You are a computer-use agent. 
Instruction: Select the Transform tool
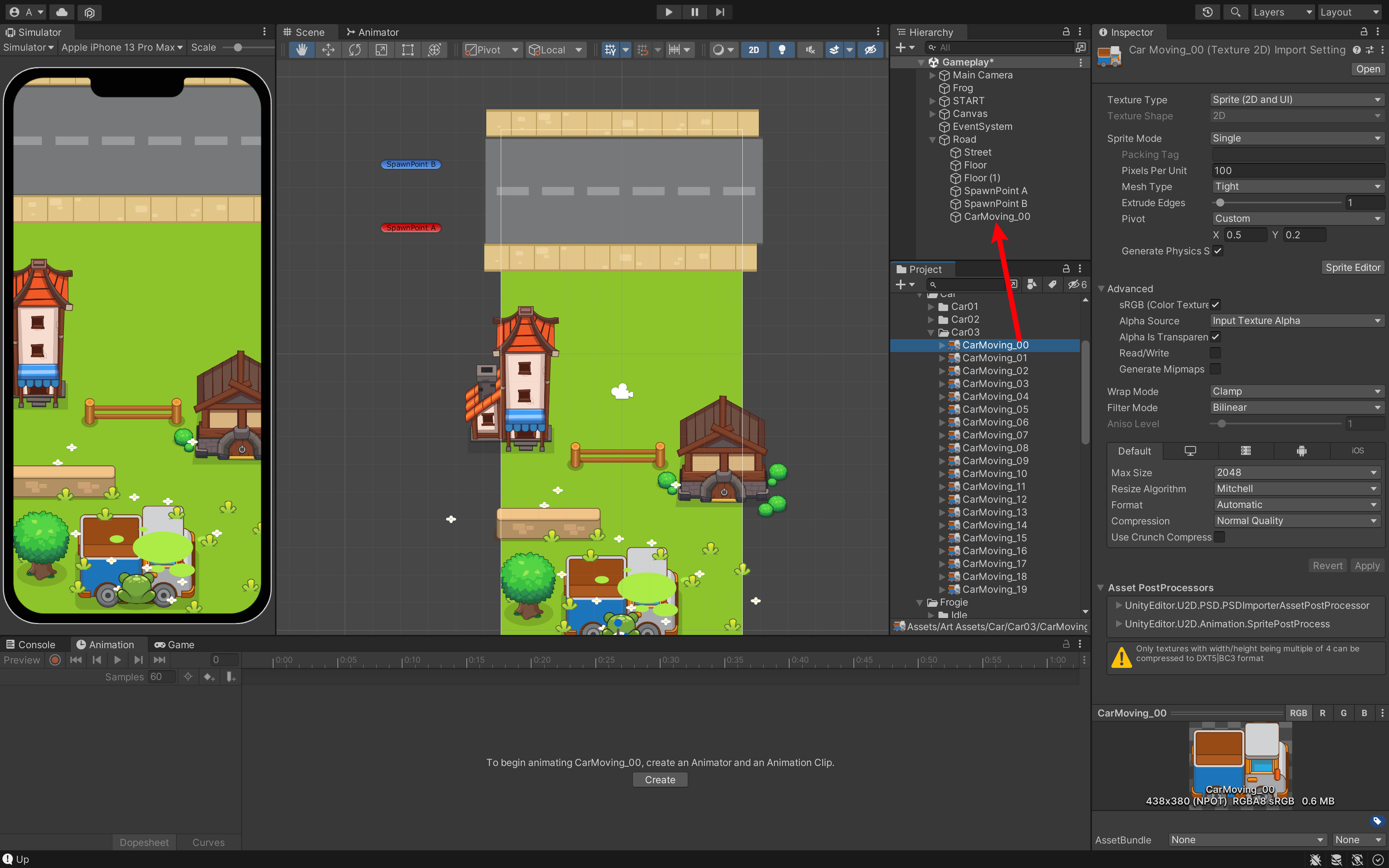[x=434, y=50]
